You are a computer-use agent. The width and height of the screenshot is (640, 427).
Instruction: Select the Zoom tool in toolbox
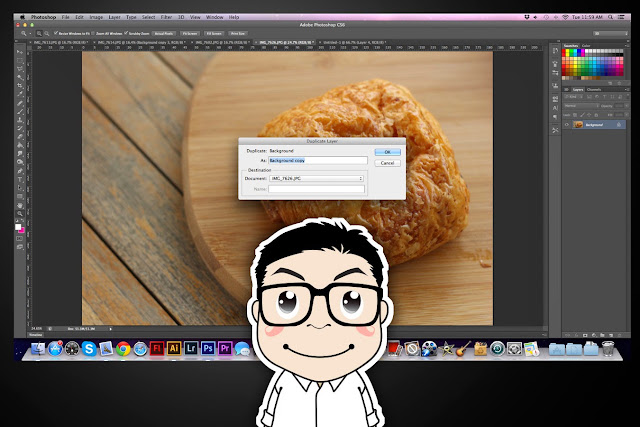click(20, 214)
